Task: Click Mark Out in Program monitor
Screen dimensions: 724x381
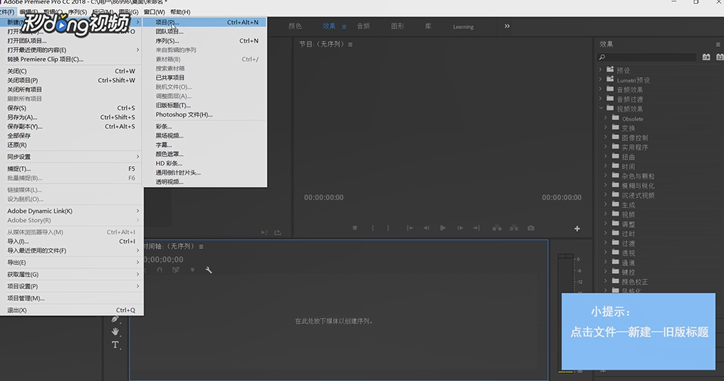Action: pyautogui.click(x=388, y=228)
